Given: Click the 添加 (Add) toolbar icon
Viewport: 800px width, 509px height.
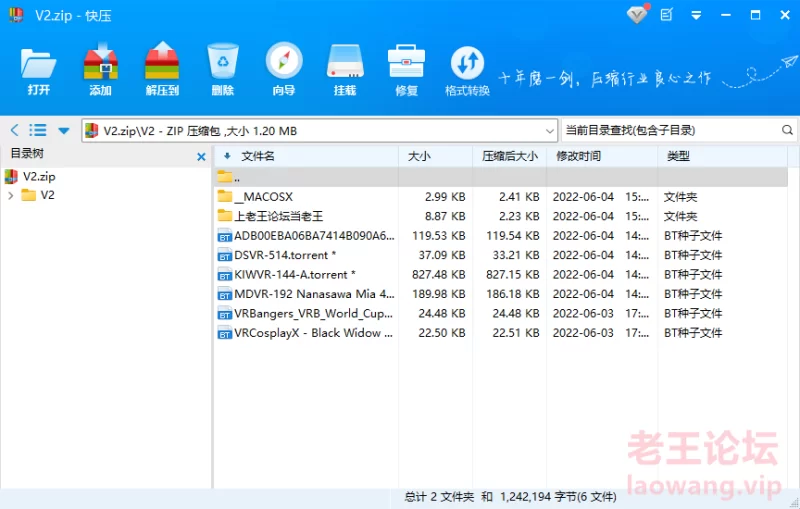Looking at the screenshot, I should (x=101, y=70).
